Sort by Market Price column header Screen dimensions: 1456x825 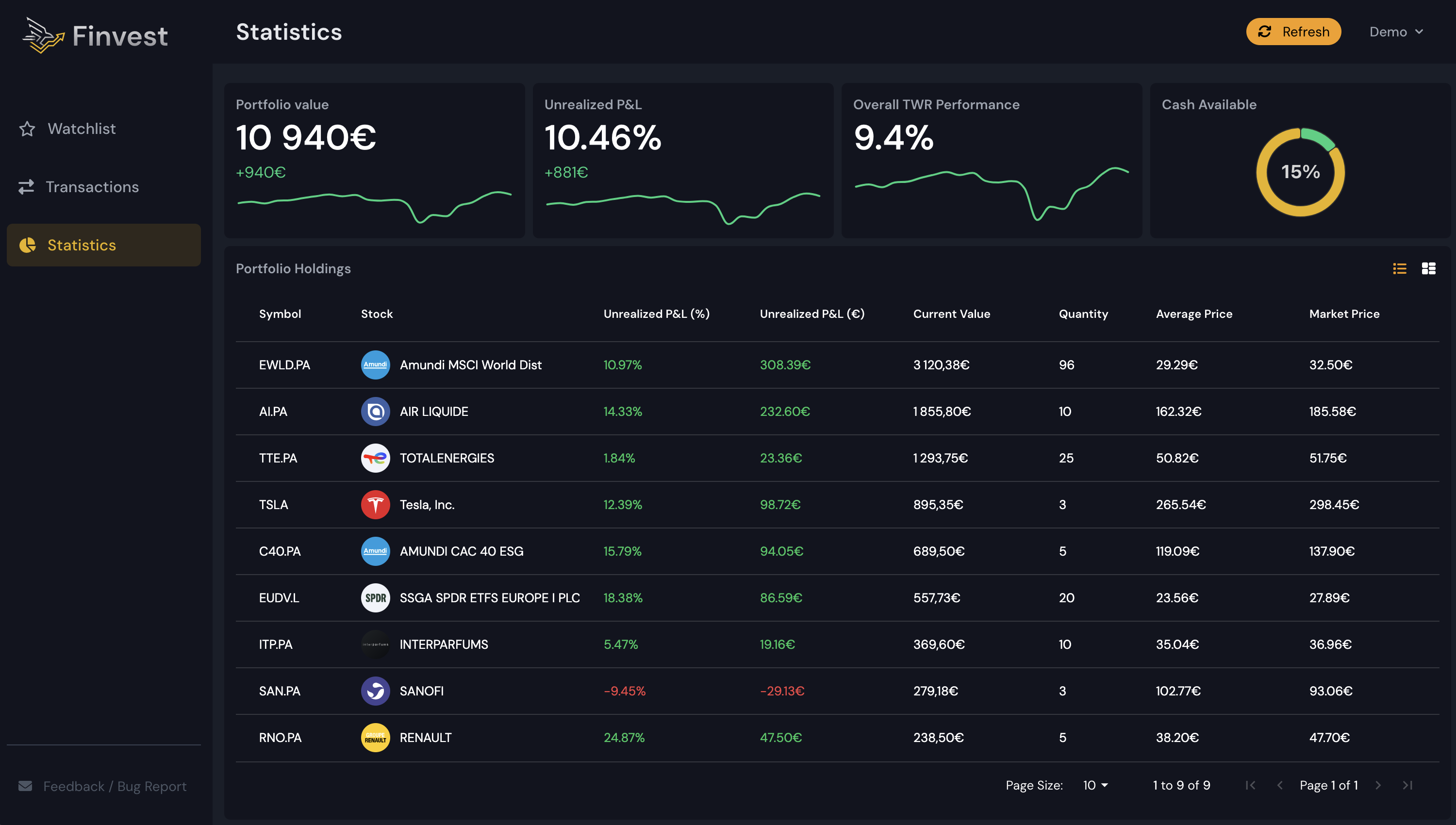(1344, 314)
